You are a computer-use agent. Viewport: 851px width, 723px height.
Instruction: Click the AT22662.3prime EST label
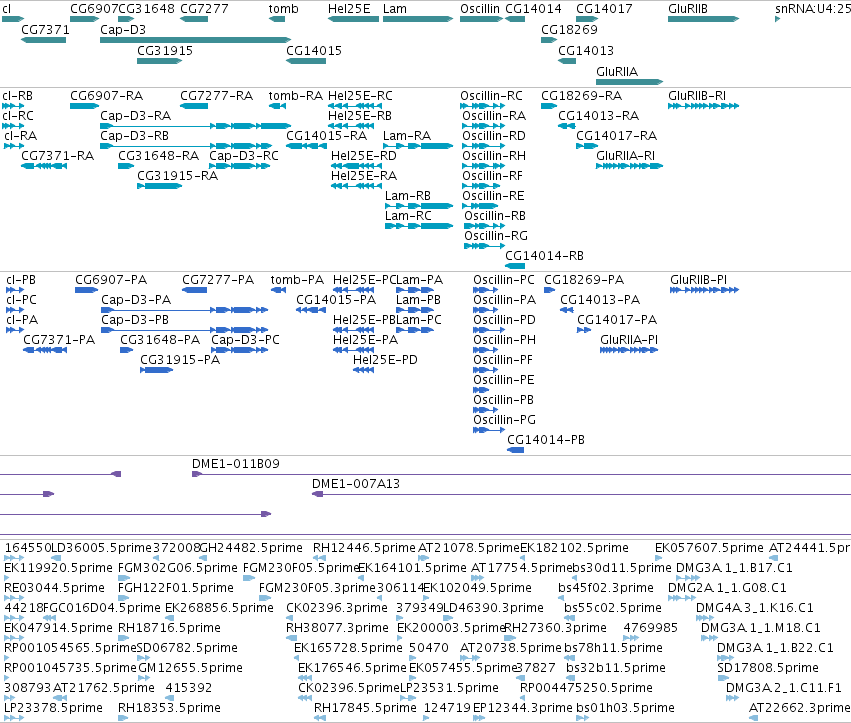[799, 708]
